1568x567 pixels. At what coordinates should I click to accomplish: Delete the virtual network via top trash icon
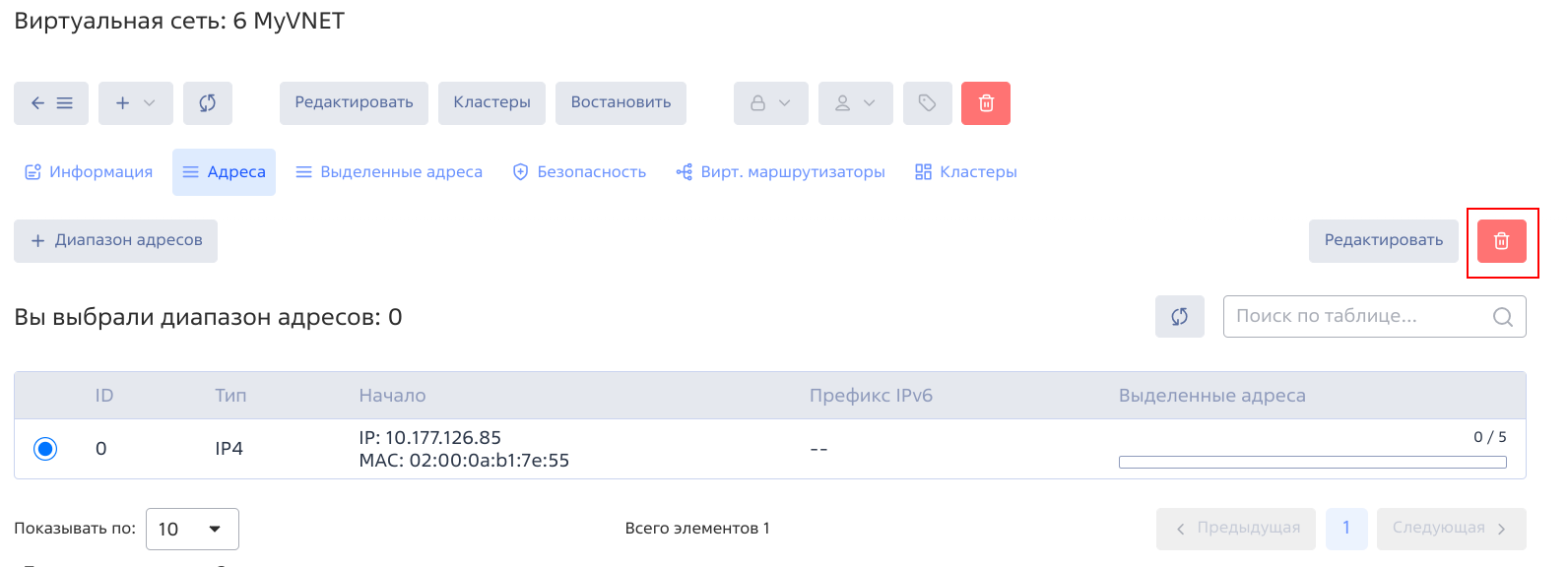(x=986, y=103)
